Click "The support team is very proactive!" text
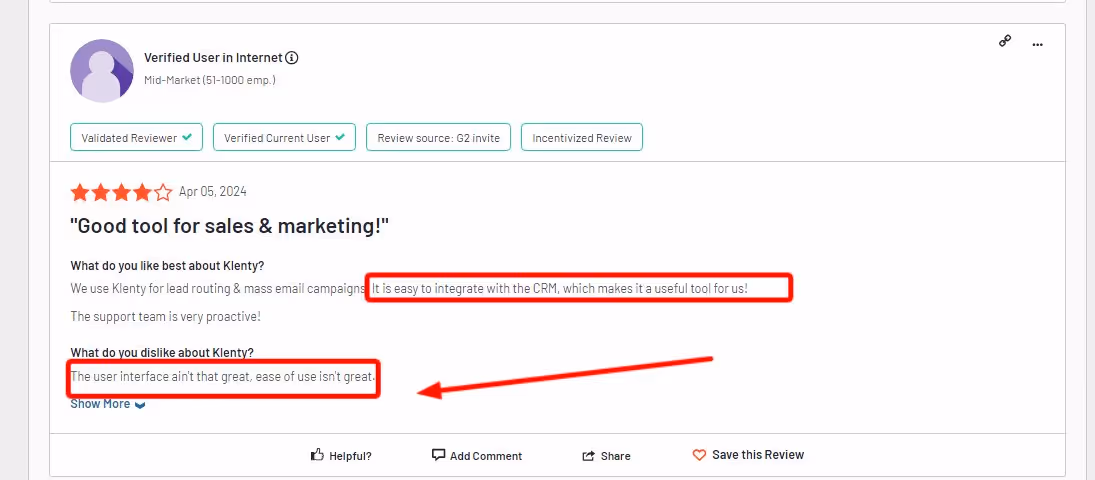This screenshot has height=480, width=1095. [x=166, y=317]
